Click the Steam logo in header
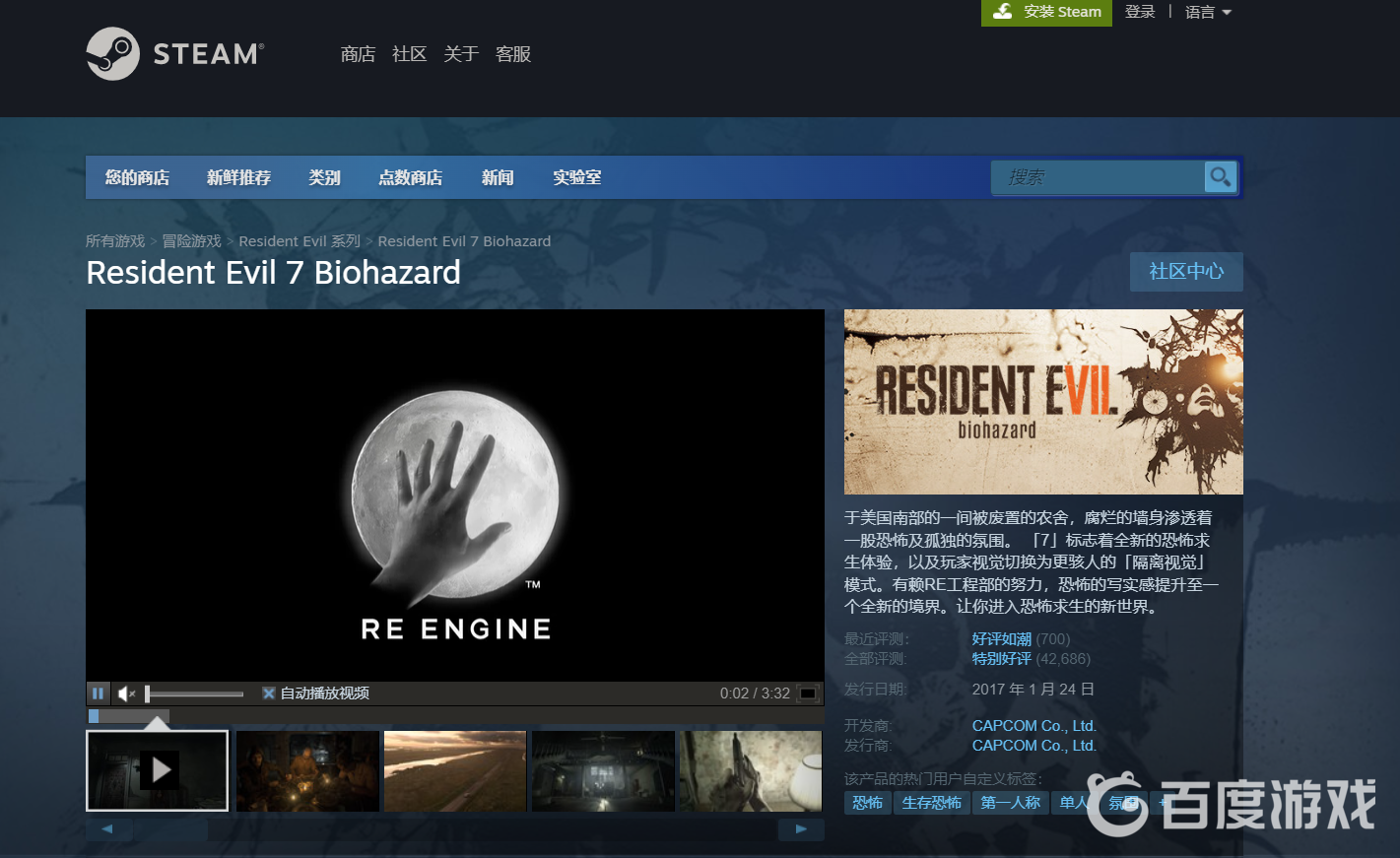1400x858 pixels. 175,53
